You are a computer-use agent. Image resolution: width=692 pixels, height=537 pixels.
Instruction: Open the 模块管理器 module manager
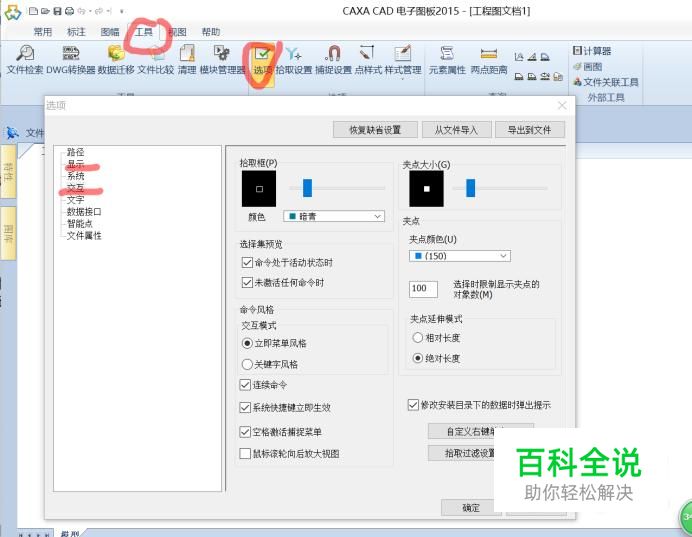222,60
